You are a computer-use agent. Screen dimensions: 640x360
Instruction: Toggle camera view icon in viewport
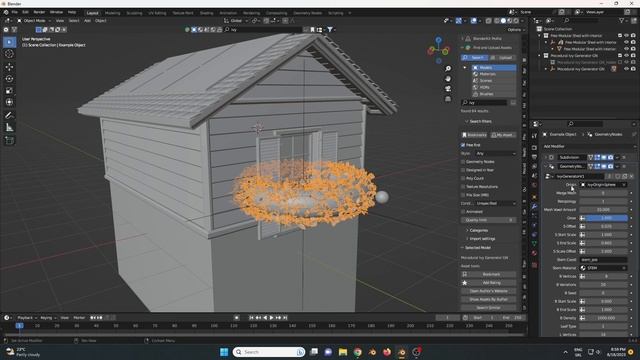click(448, 89)
